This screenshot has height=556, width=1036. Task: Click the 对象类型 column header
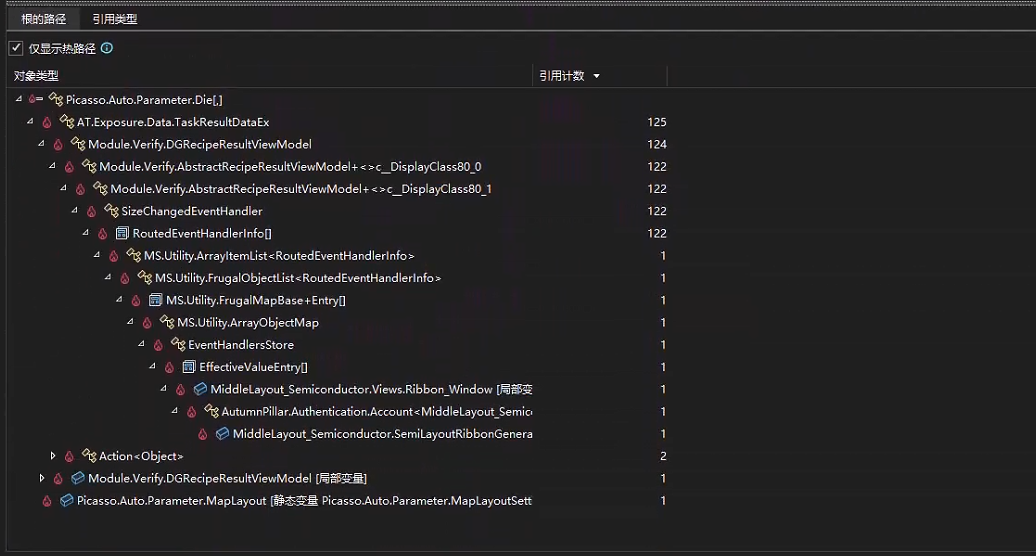(37, 76)
